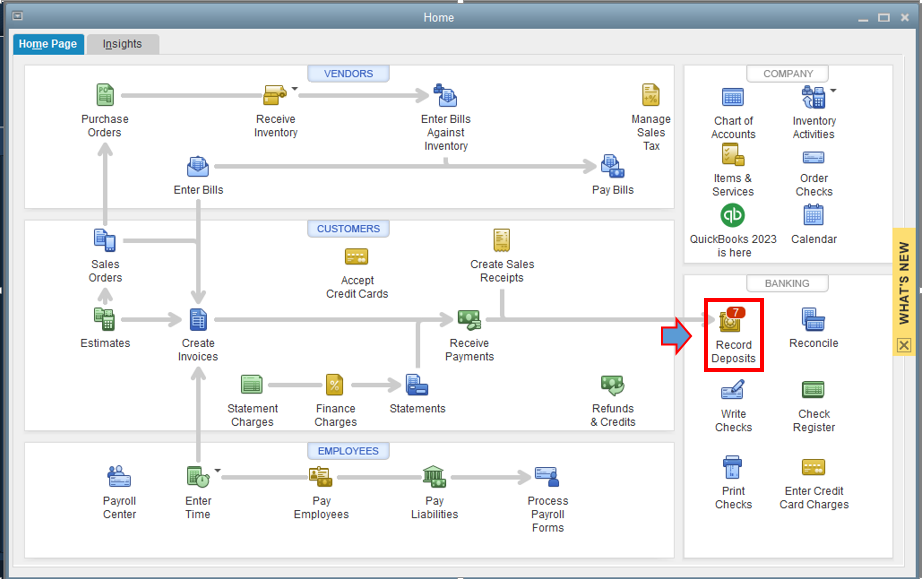Open the Reconcile icon
Viewport: 922px width, 579px height.
coord(814,319)
